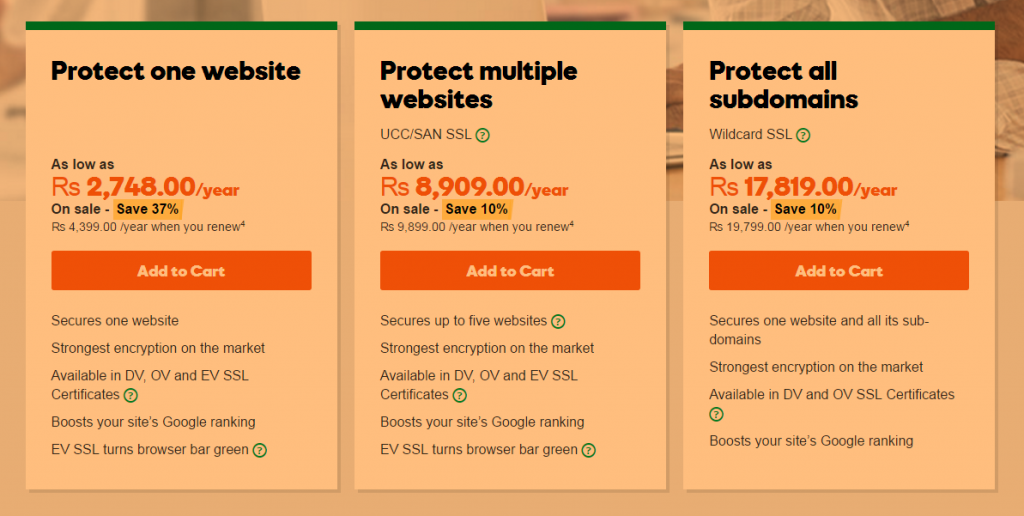The image size is (1024, 516).
Task: Click help icon after Certificates in multiple websites card
Action: 460,395
